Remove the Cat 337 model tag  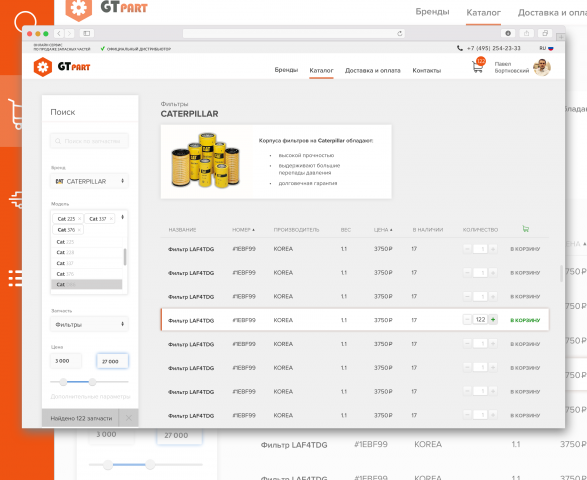pos(111,219)
